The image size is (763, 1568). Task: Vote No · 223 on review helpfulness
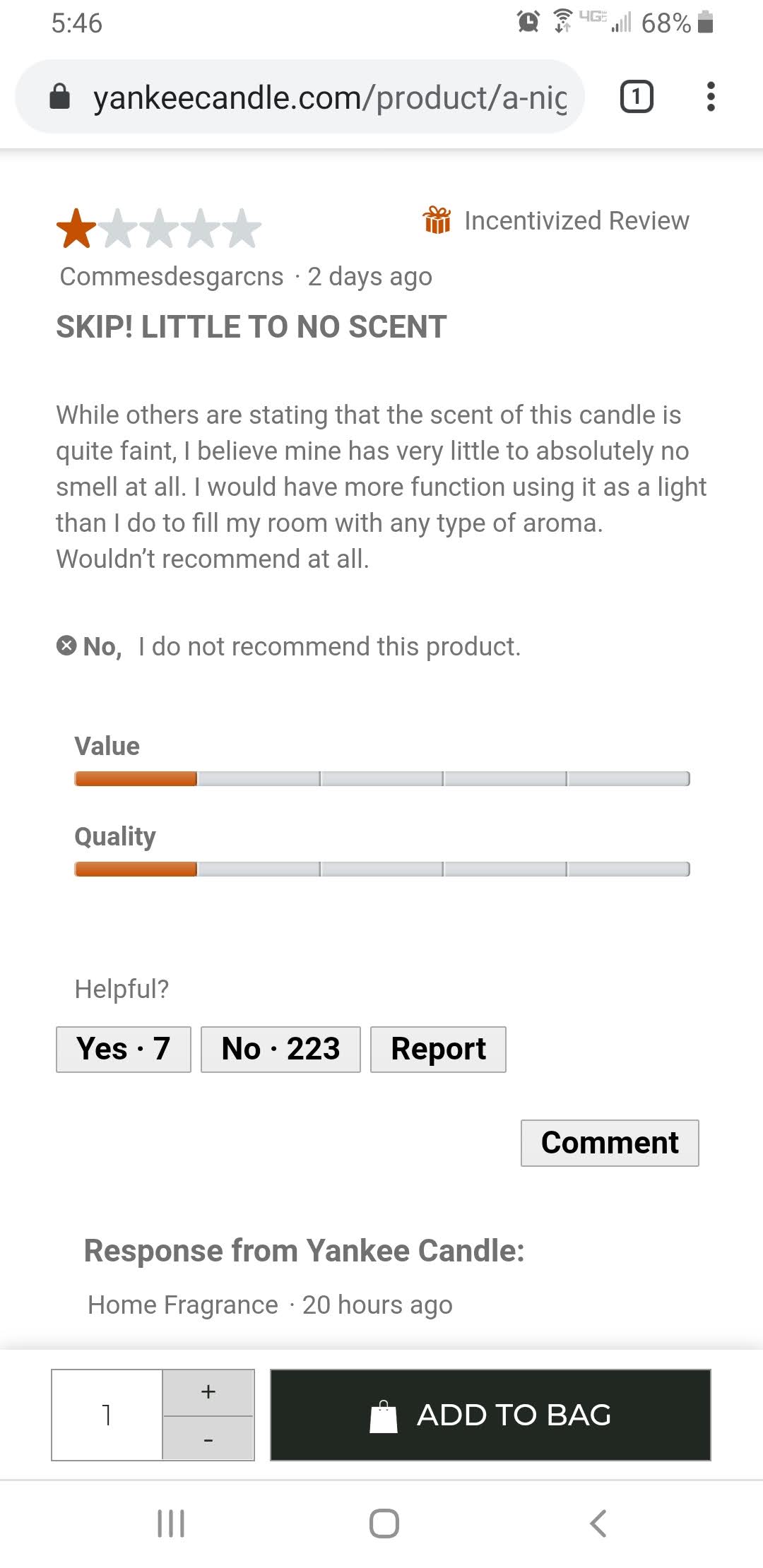[x=280, y=1049]
